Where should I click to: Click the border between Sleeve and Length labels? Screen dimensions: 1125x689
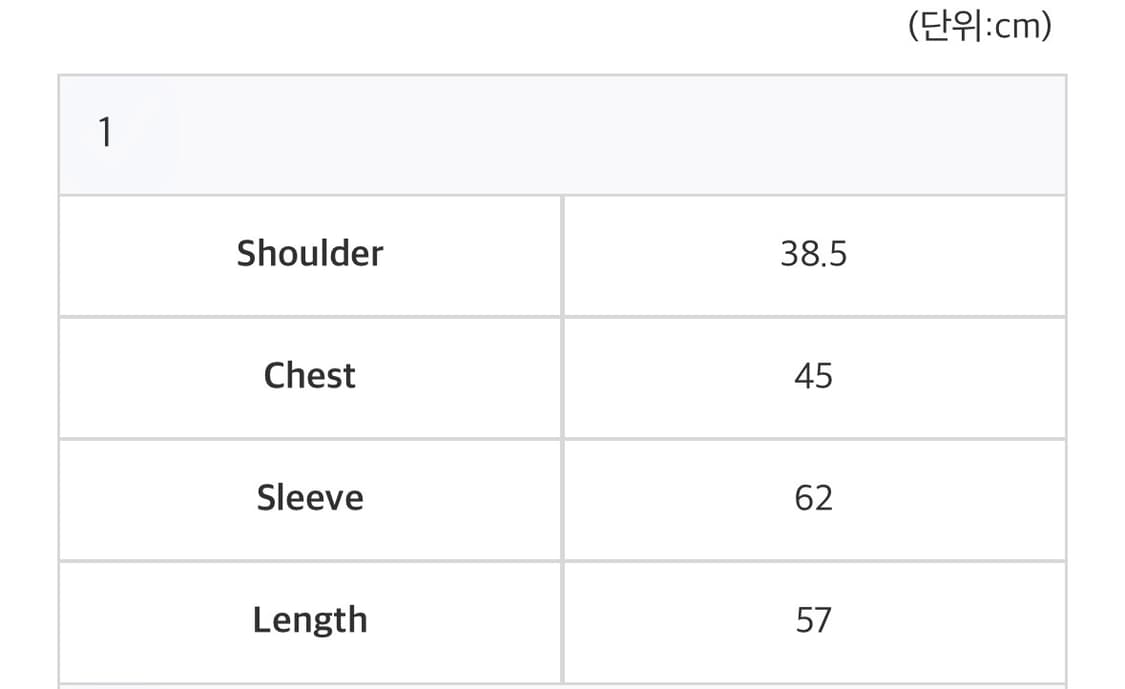click(309, 560)
